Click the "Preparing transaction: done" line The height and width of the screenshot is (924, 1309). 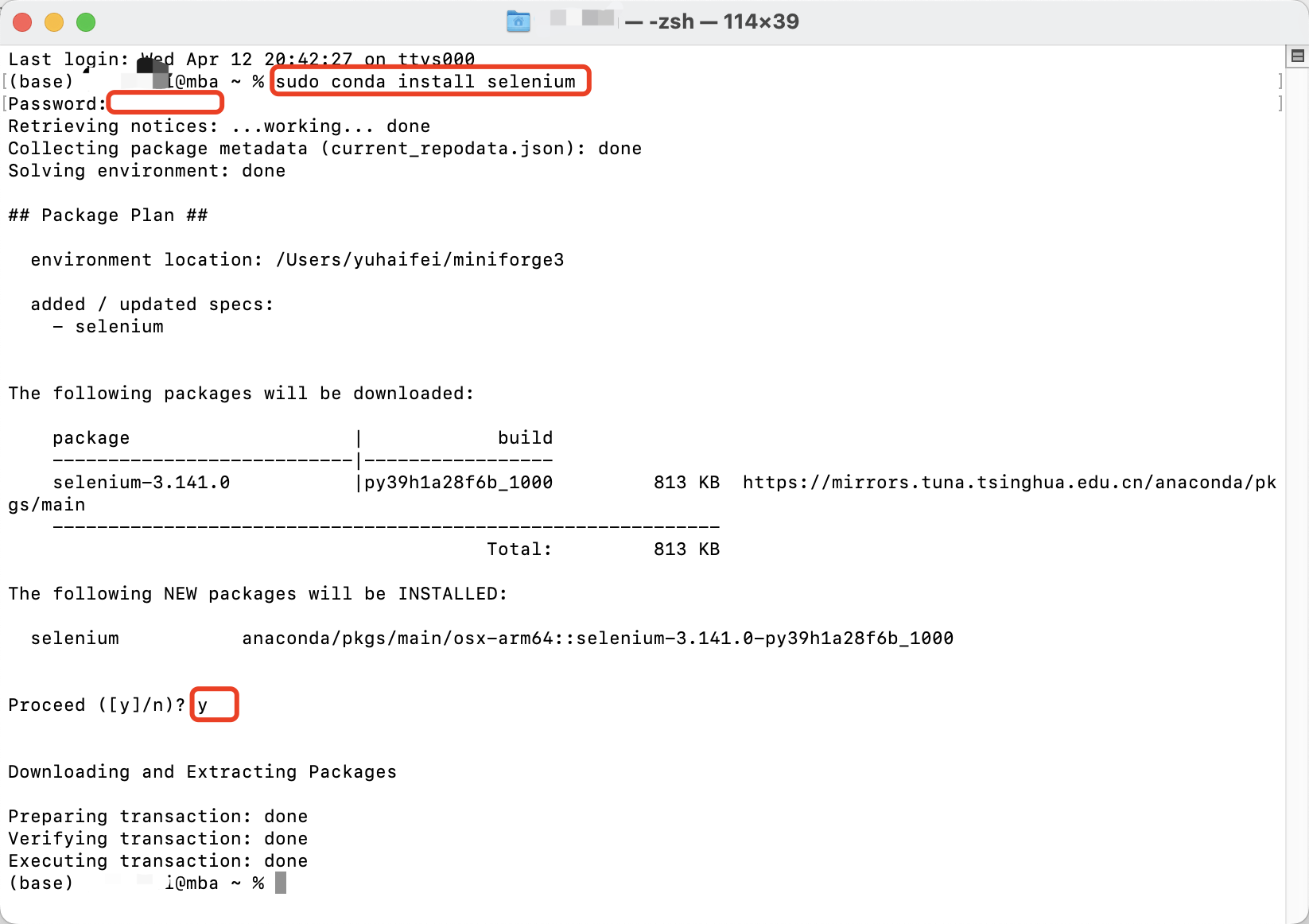click(158, 816)
